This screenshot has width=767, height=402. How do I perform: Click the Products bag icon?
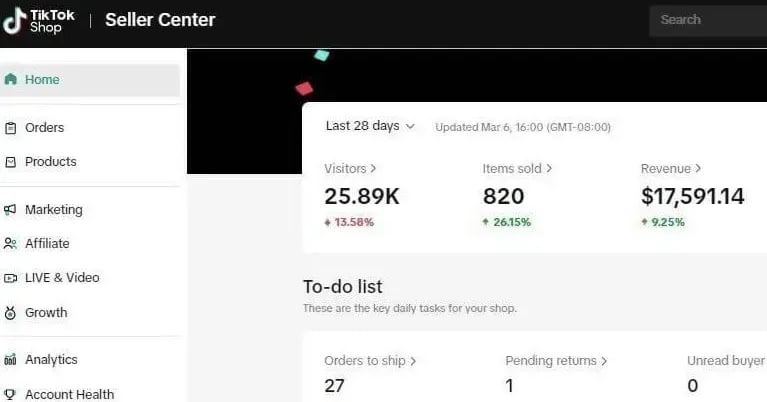(x=10, y=162)
